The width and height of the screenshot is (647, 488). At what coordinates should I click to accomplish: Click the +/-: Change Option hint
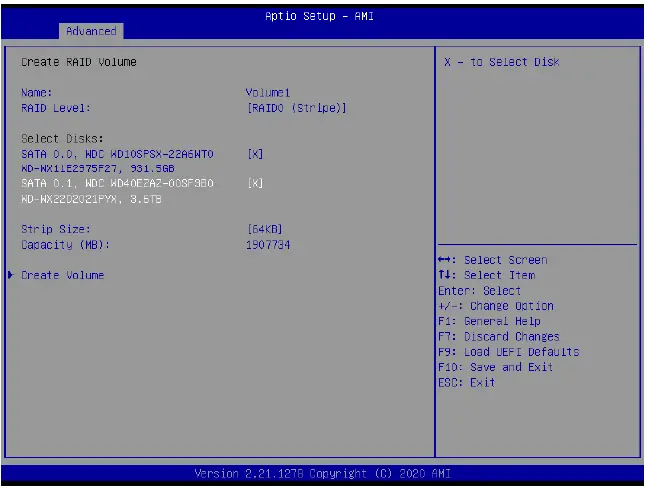tap(496, 306)
